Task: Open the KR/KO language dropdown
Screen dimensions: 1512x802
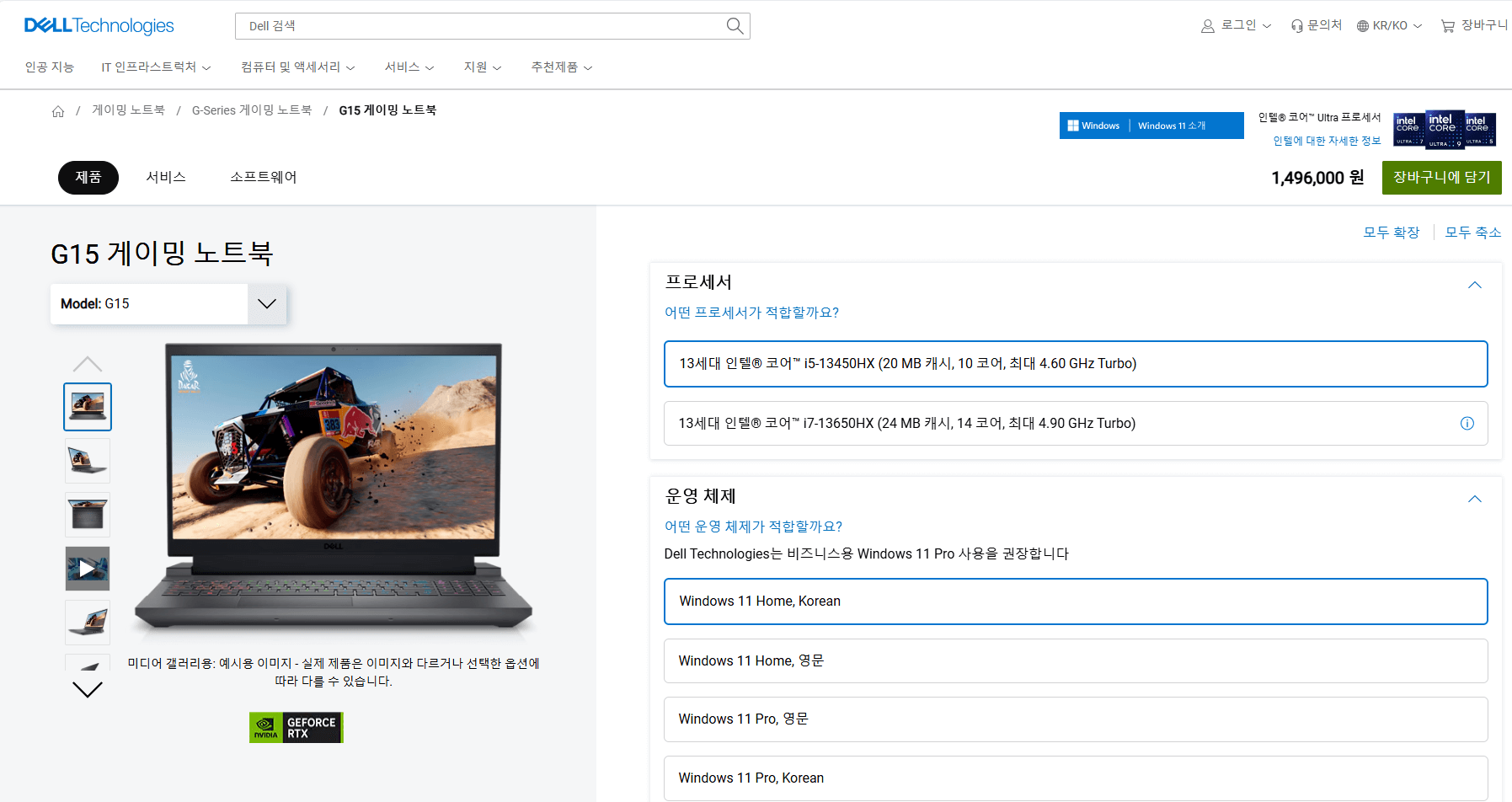Action: [x=1388, y=25]
